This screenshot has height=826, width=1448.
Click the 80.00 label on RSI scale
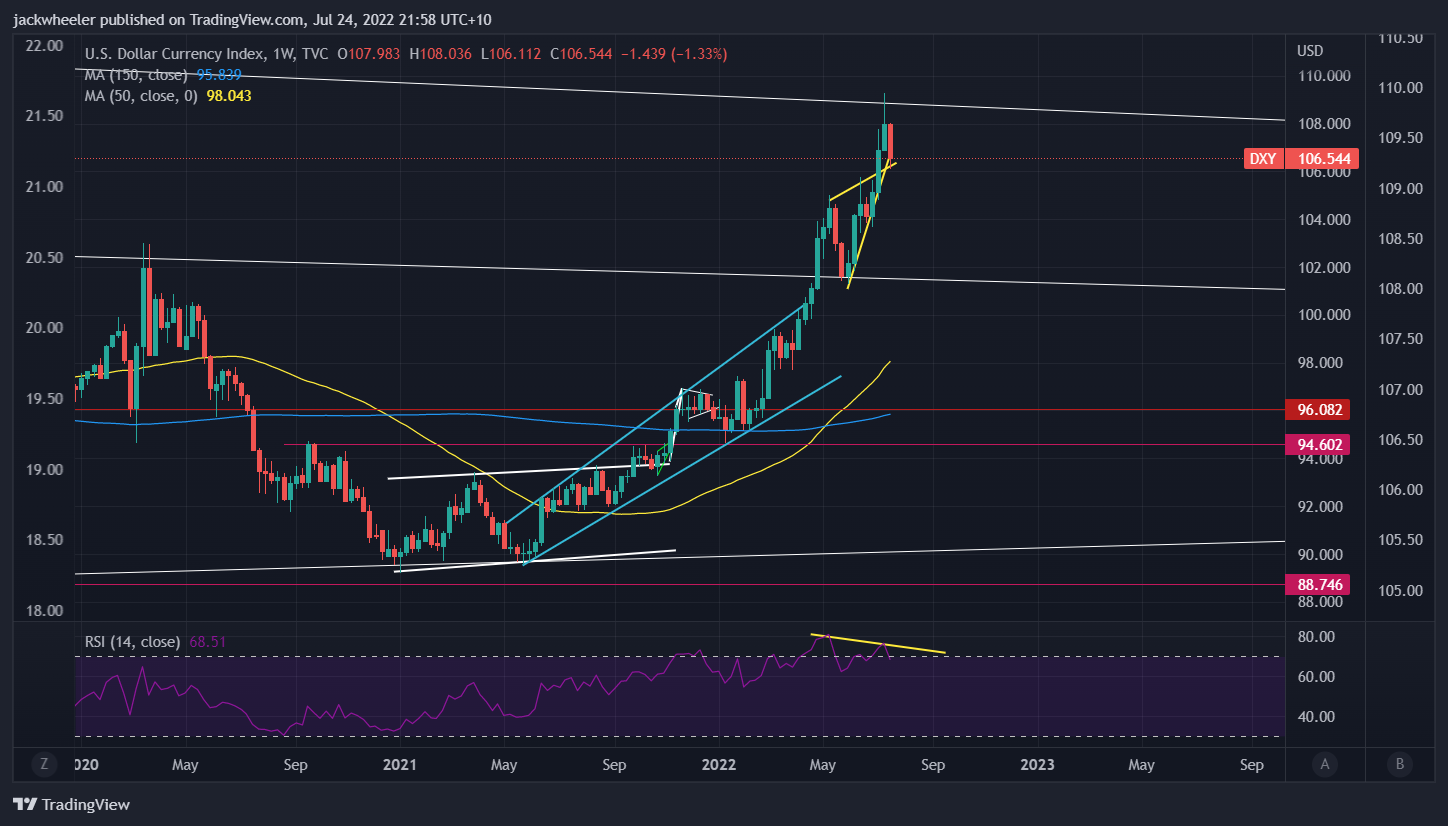coord(1315,636)
